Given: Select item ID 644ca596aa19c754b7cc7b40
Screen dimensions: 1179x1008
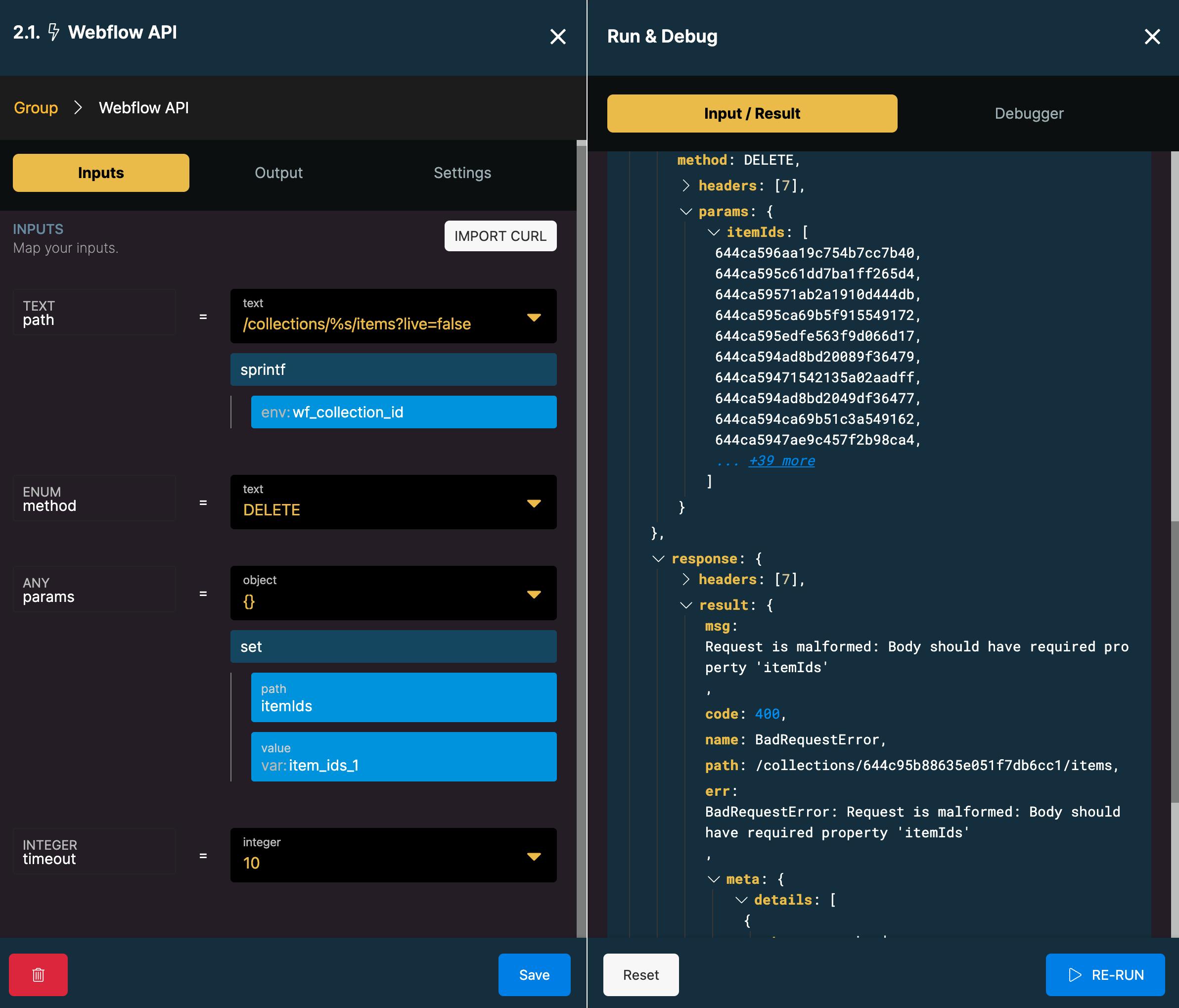Looking at the screenshot, I should tap(814, 253).
